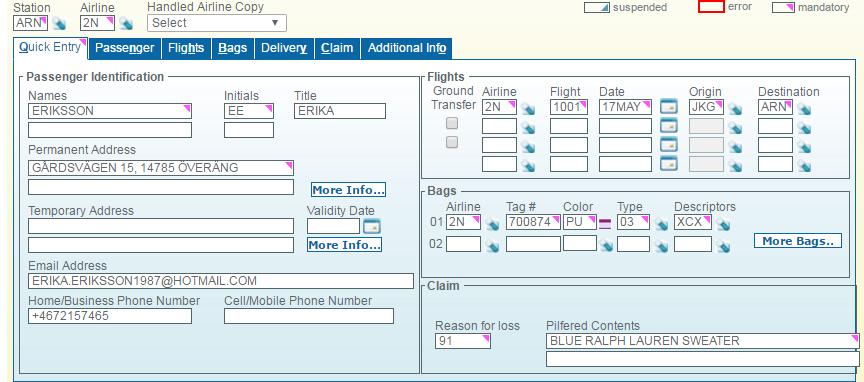
Task: Click the Title field showing ERIKA
Action: pyautogui.click(x=340, y=111)
